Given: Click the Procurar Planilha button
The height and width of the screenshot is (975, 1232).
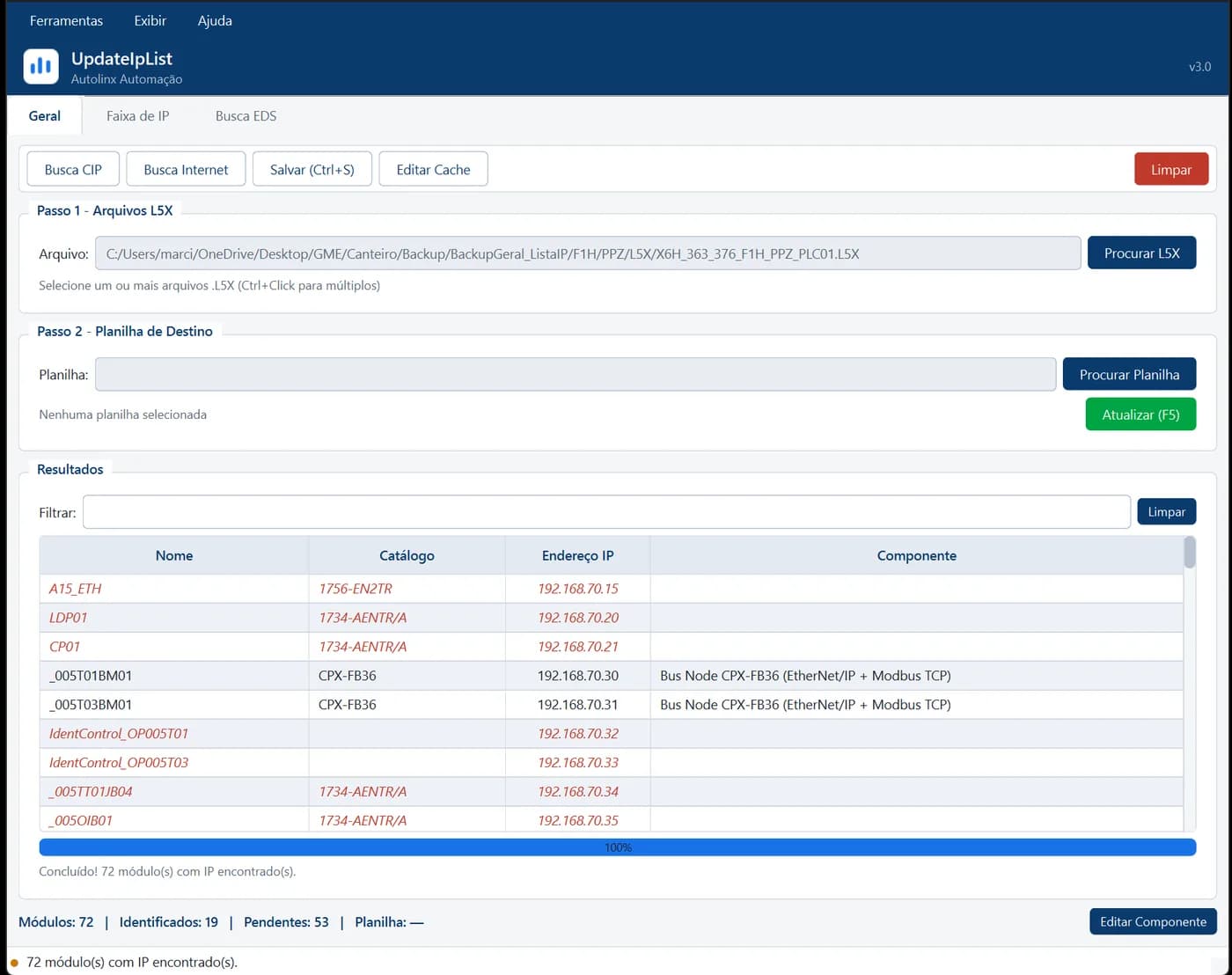Looking at the screenshot, I should tap(1129, 374).
